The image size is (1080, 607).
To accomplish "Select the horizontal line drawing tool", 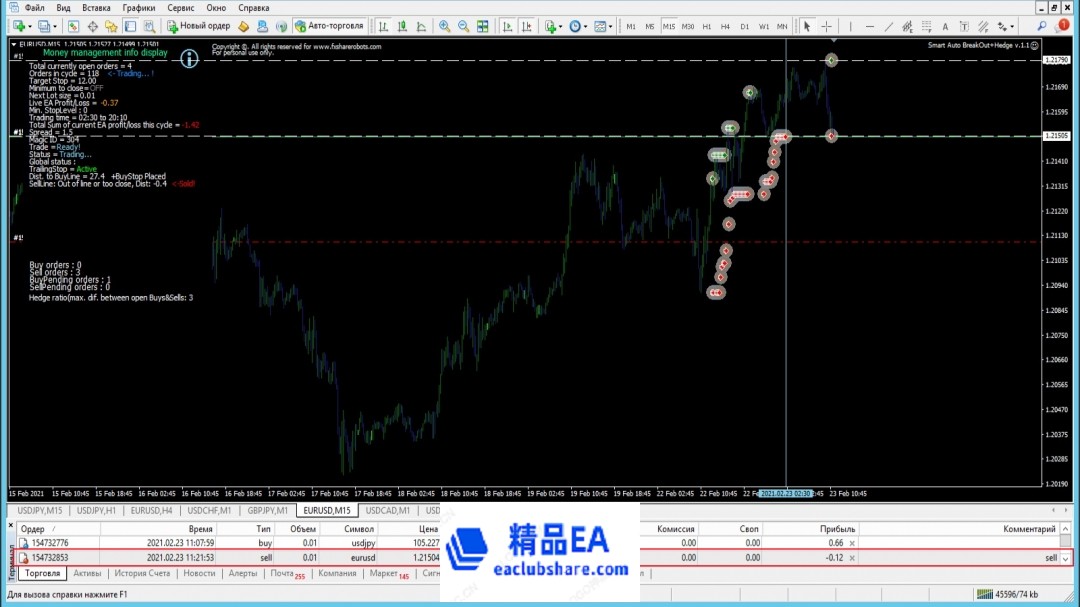I will (x=871, y=26).
